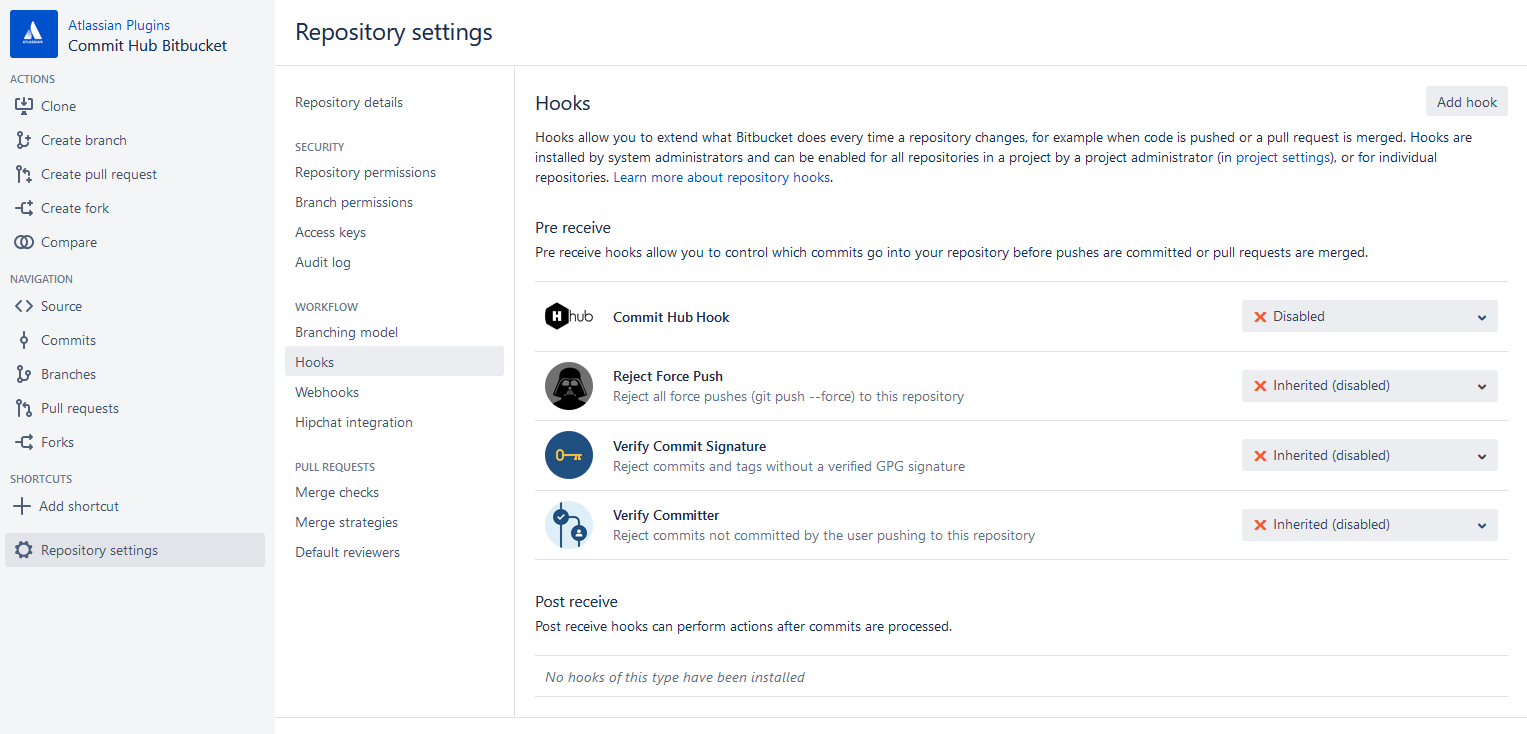This screenshot has height=734, width=1527.
Task: Open Source via its code icon
Action: pyautogui.click(x=24, y=306)
